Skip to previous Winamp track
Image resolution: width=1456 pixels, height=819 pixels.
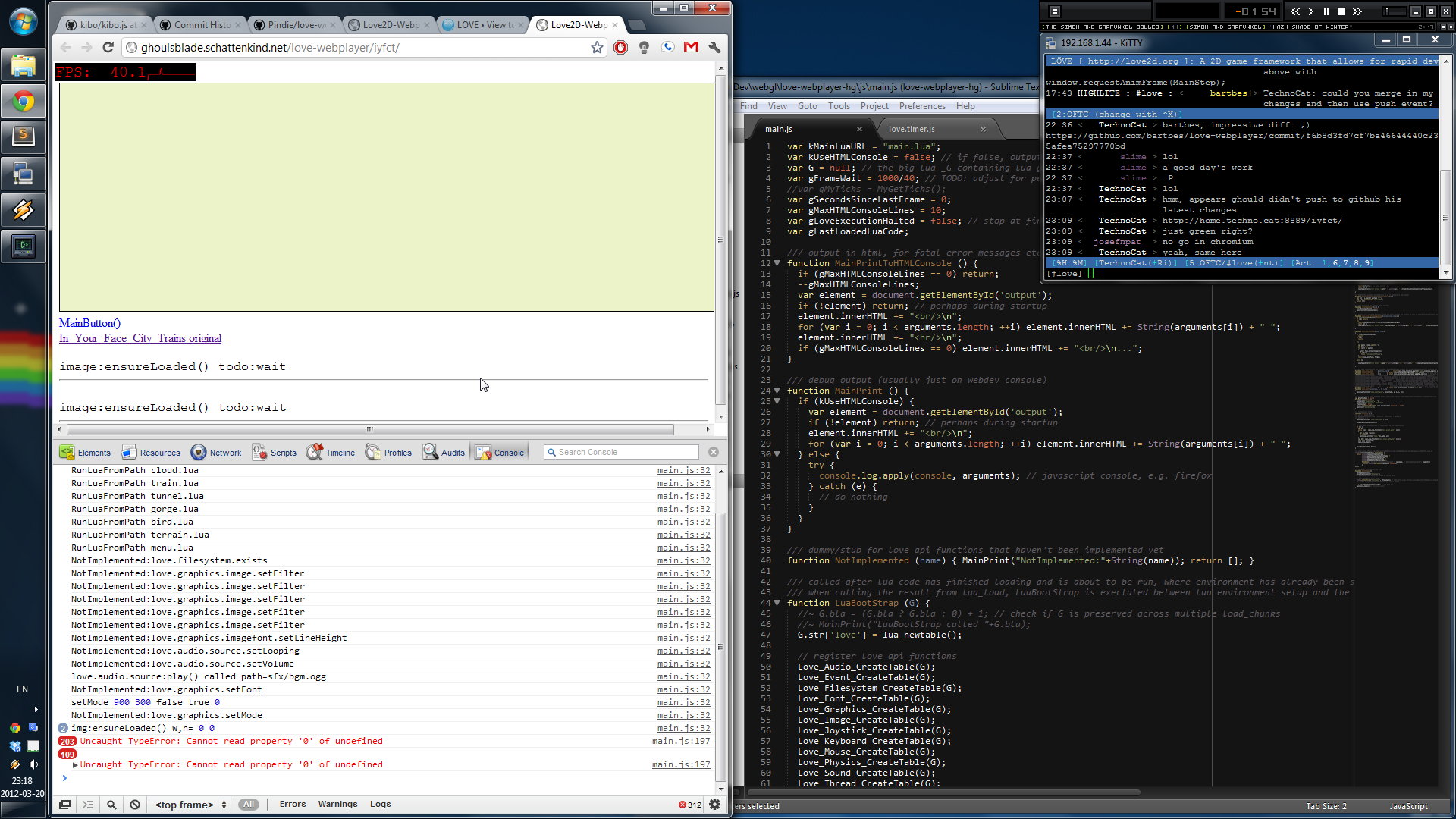coord(1295,11)
